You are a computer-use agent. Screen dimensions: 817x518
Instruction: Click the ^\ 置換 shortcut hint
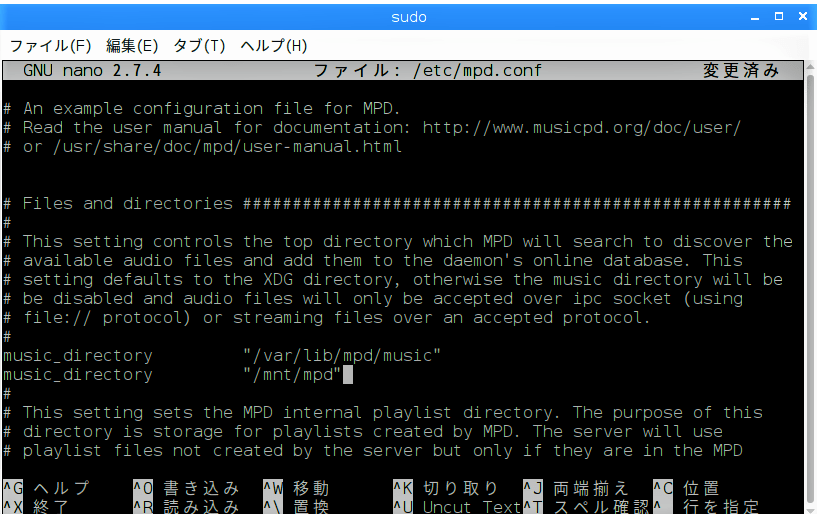(296, 507)
